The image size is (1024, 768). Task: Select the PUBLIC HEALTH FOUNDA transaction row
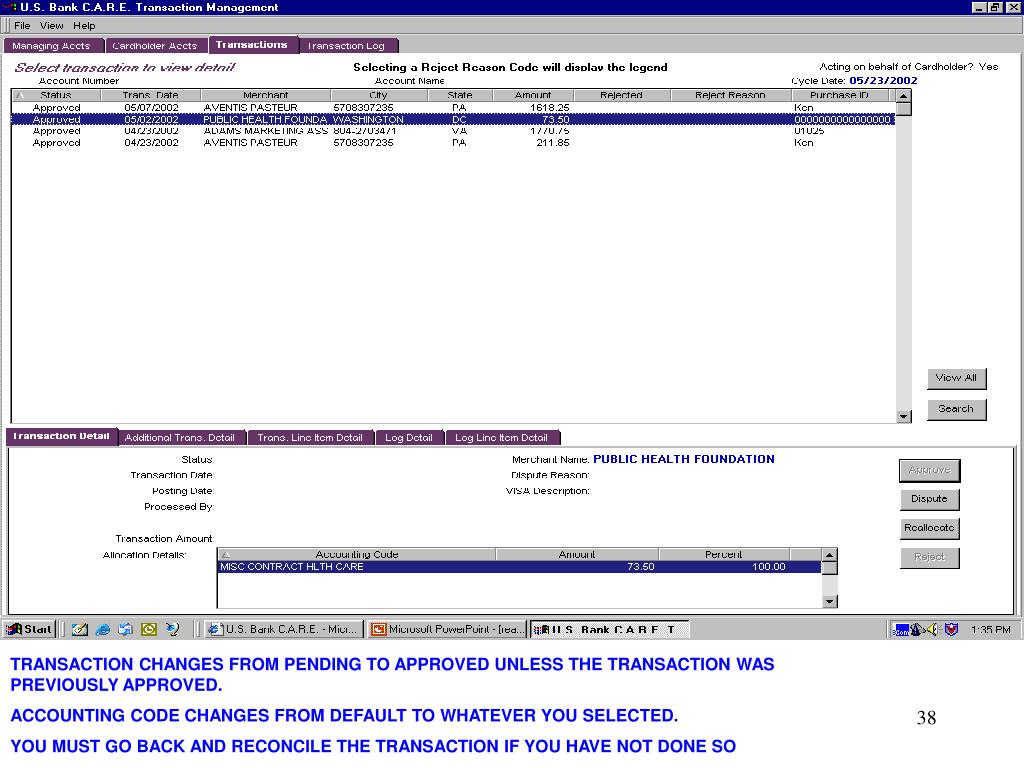pos(453,120)
